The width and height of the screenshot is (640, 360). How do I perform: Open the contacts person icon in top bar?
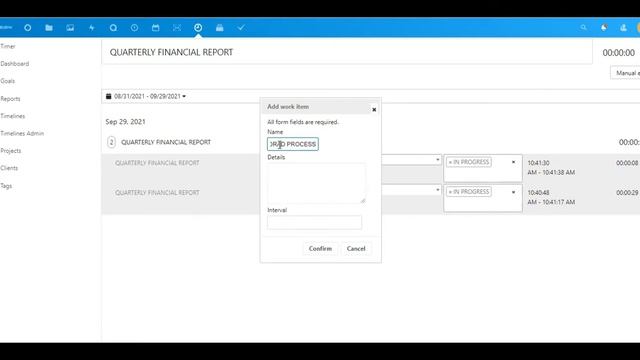[623, 28]
